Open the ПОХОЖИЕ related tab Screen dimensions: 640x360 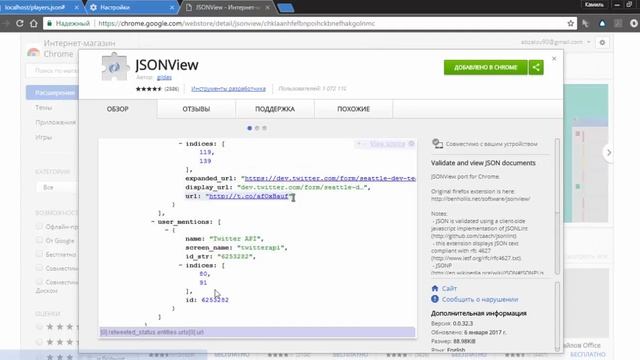pyautogui.click(x=353, y=109)
